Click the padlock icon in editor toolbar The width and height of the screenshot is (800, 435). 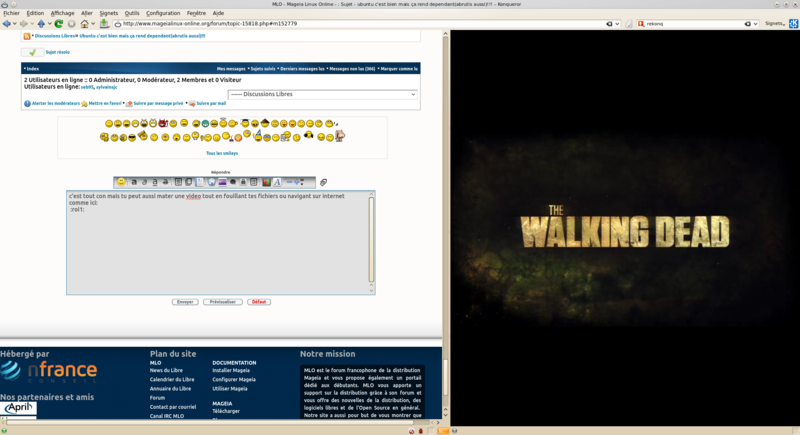243,182
